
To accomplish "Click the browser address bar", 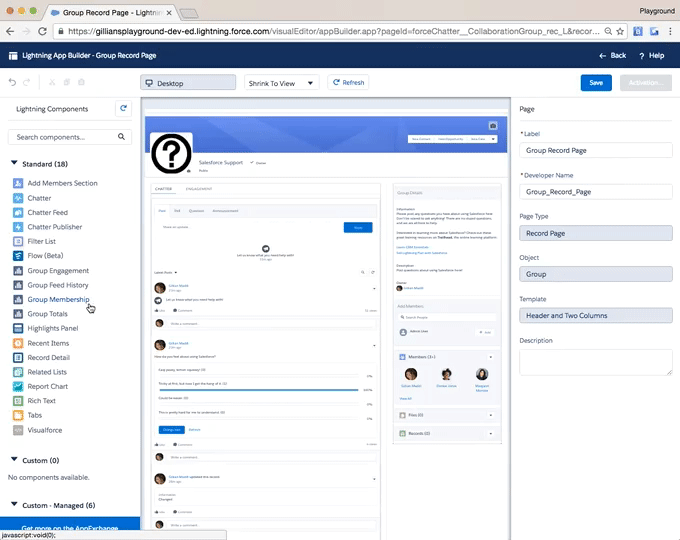I will [x=332, y=31].
